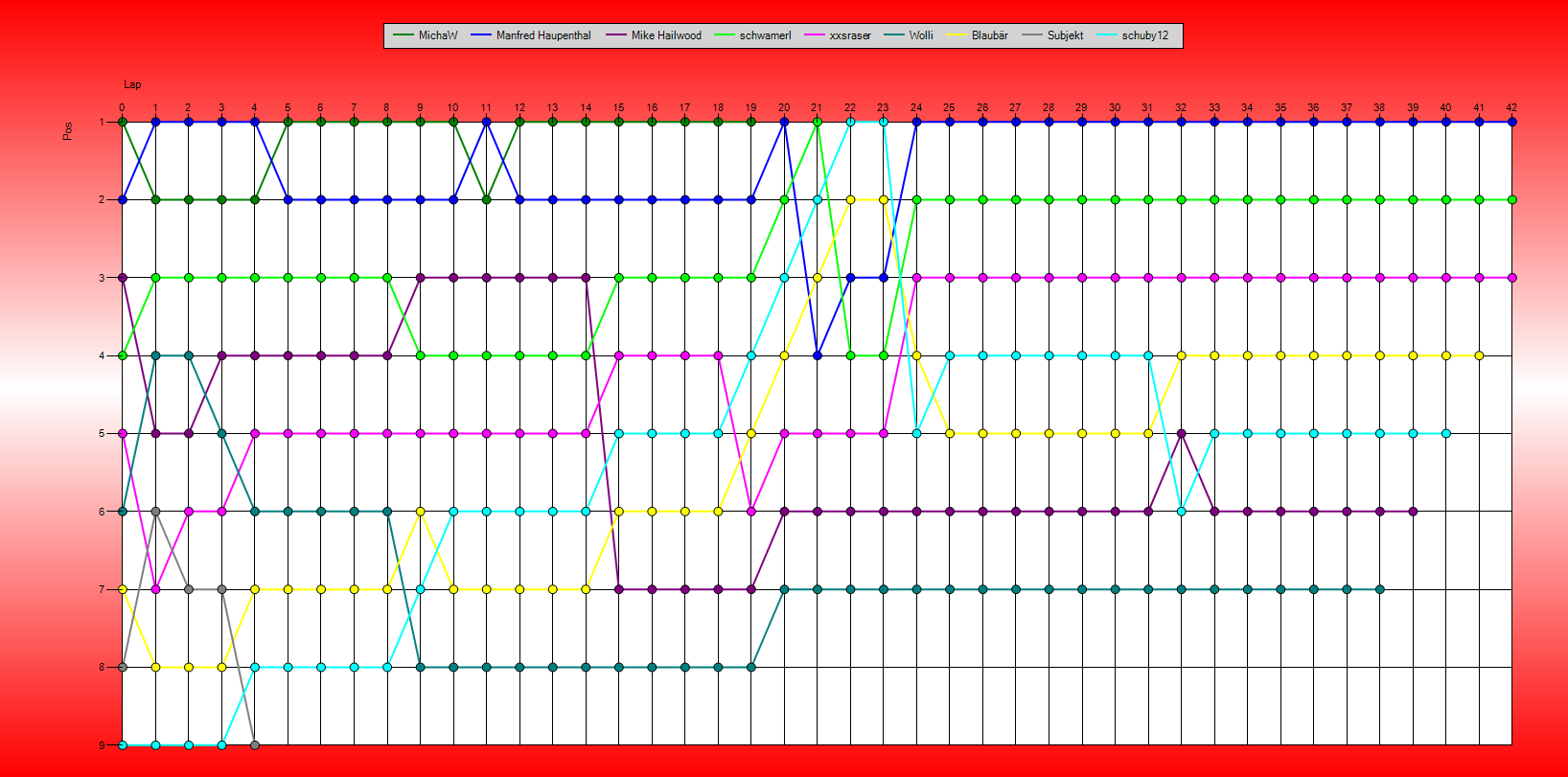Select the Mike Hailwood legend entry
Viewport: 1568px width, 777px height.
(654, 35)
